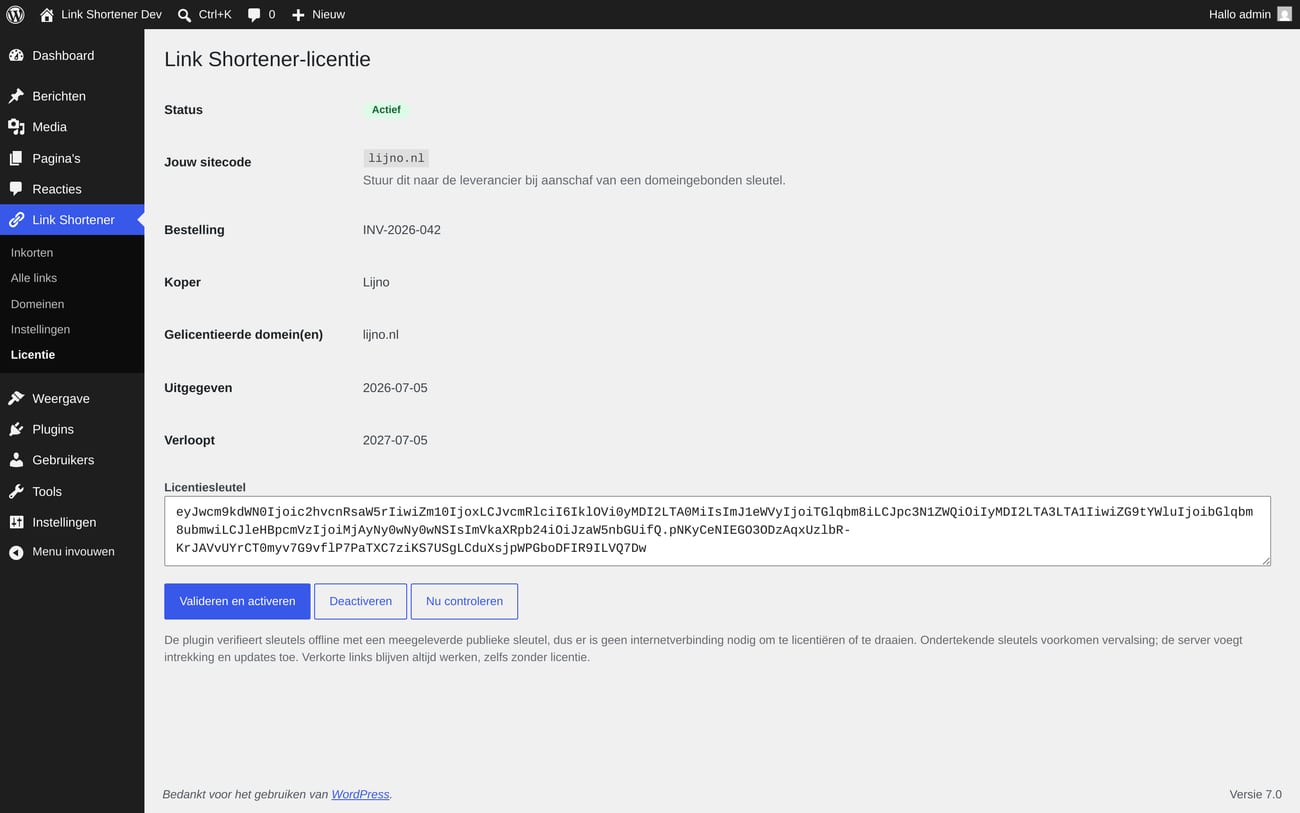Screen dimensions: 1300x813
Task: Click the WordPress logo icon
Action: tap(15, 14)
